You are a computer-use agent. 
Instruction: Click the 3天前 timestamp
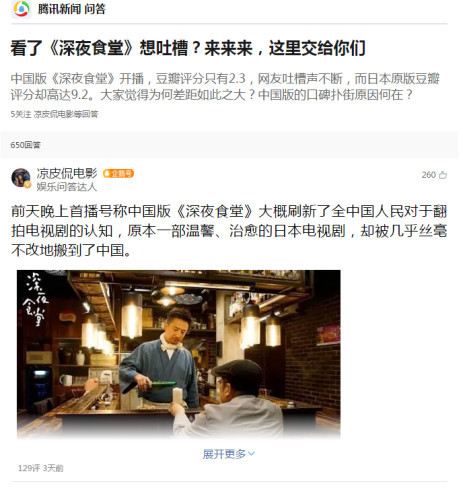coord(53,468)
